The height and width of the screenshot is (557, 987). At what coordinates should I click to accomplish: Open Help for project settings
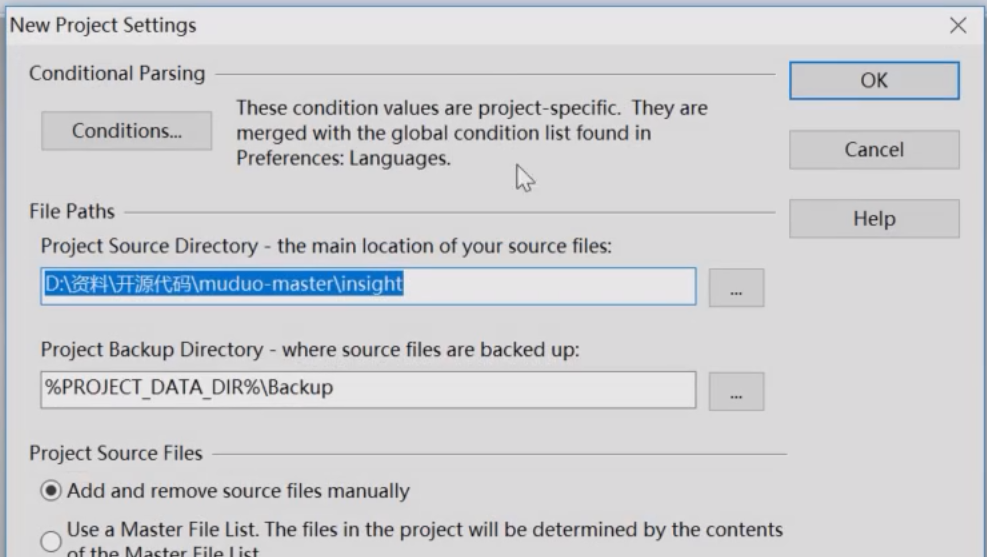click(x=873, y=219)
